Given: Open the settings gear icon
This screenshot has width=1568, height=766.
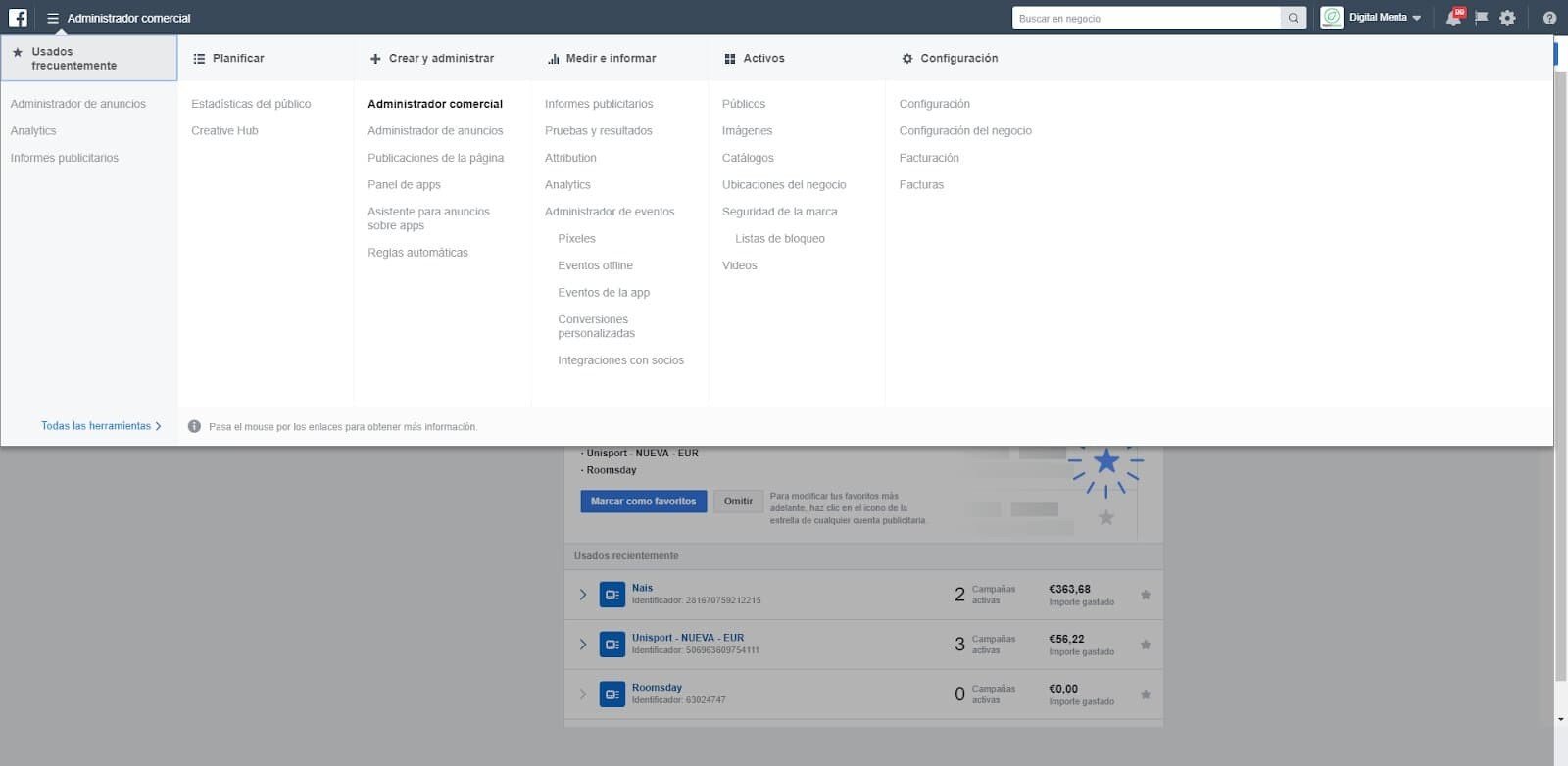Looking at the screenshot, I should click(1507, 18).
